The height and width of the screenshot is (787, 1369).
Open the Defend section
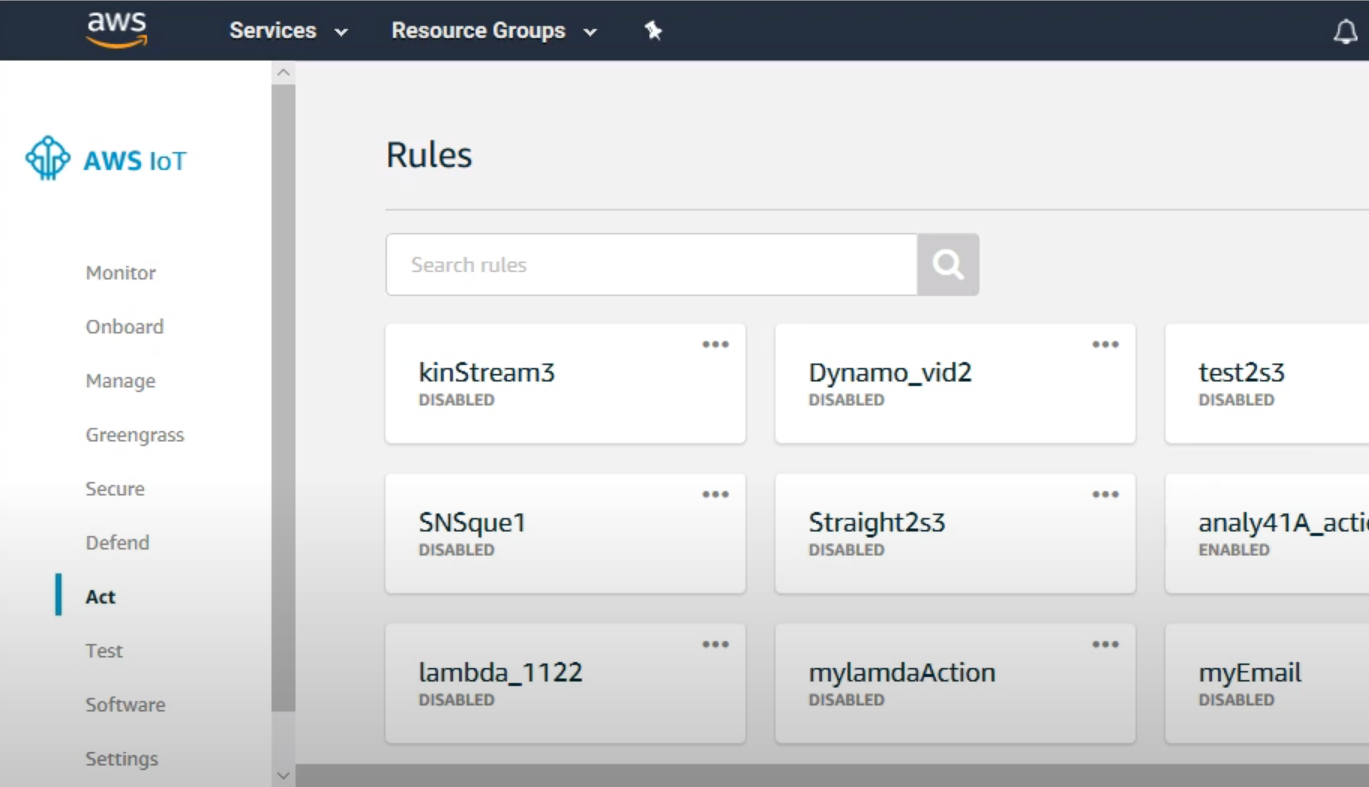click(x=117, y=543)
